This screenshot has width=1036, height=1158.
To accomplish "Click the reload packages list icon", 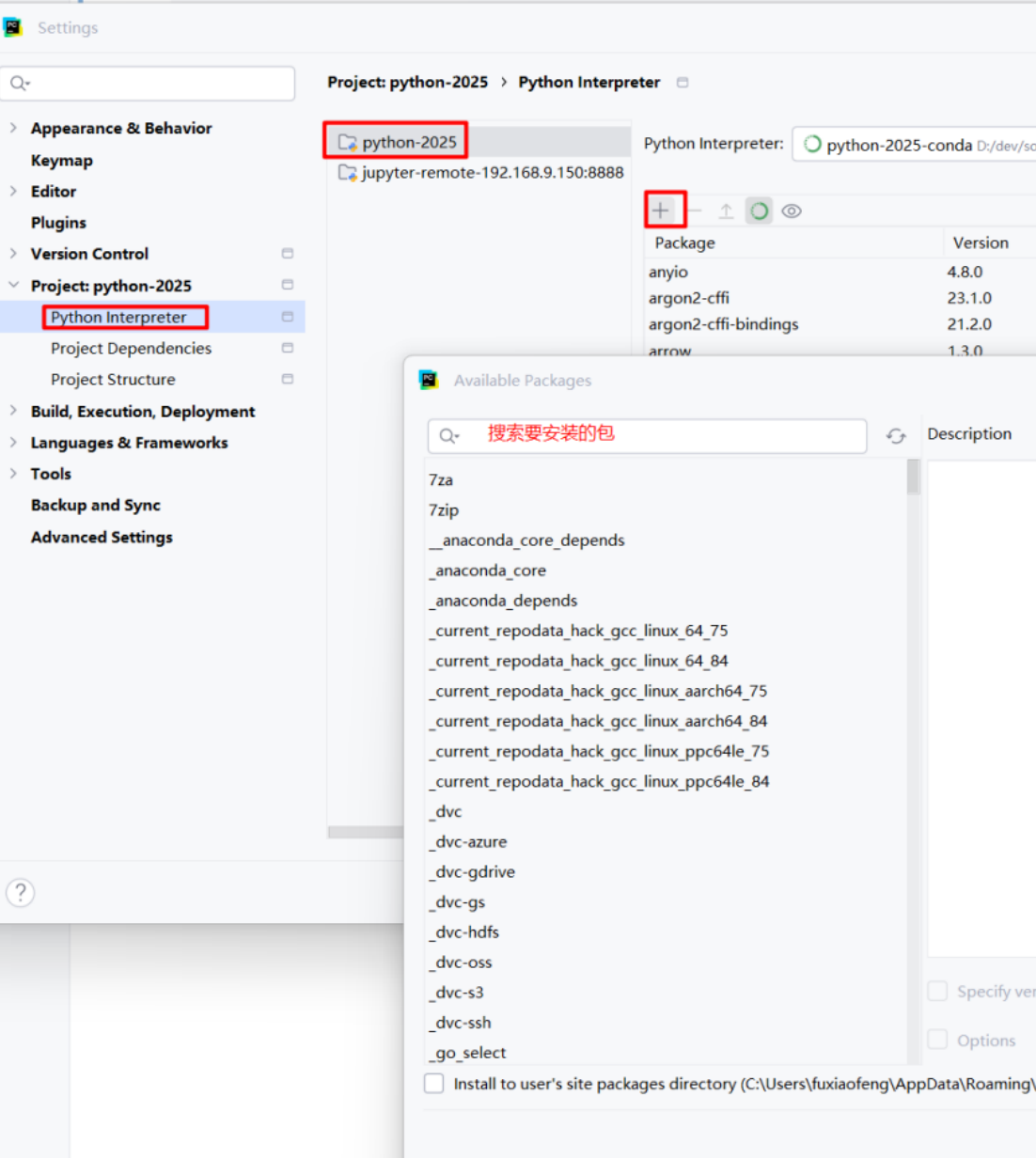I will (896, 435).
